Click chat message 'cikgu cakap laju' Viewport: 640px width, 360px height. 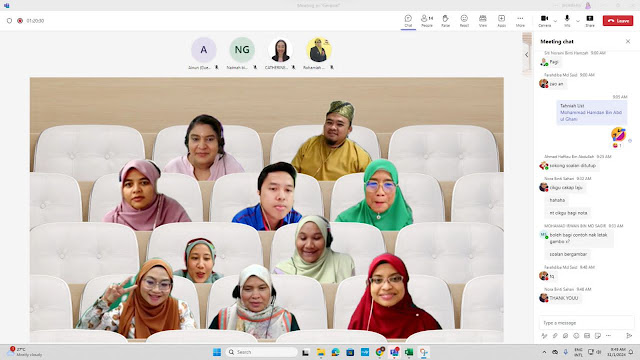(x=566, y=187)
